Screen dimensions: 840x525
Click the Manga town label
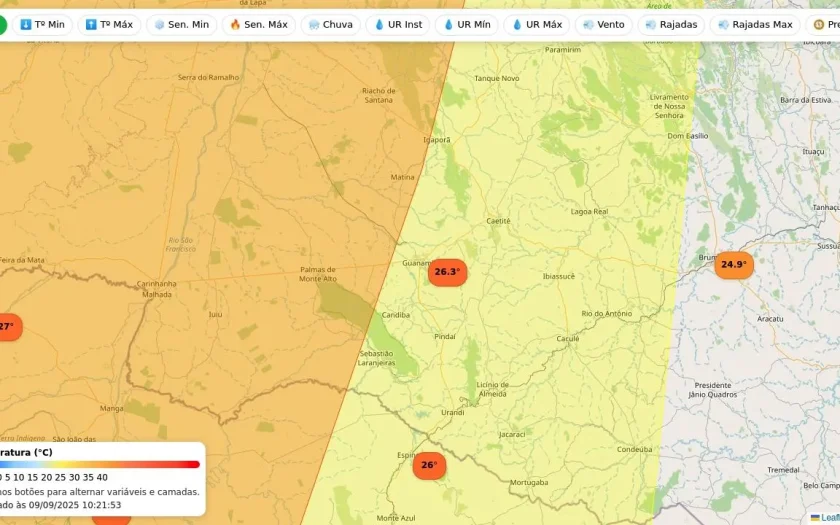(x=111, y=408)
